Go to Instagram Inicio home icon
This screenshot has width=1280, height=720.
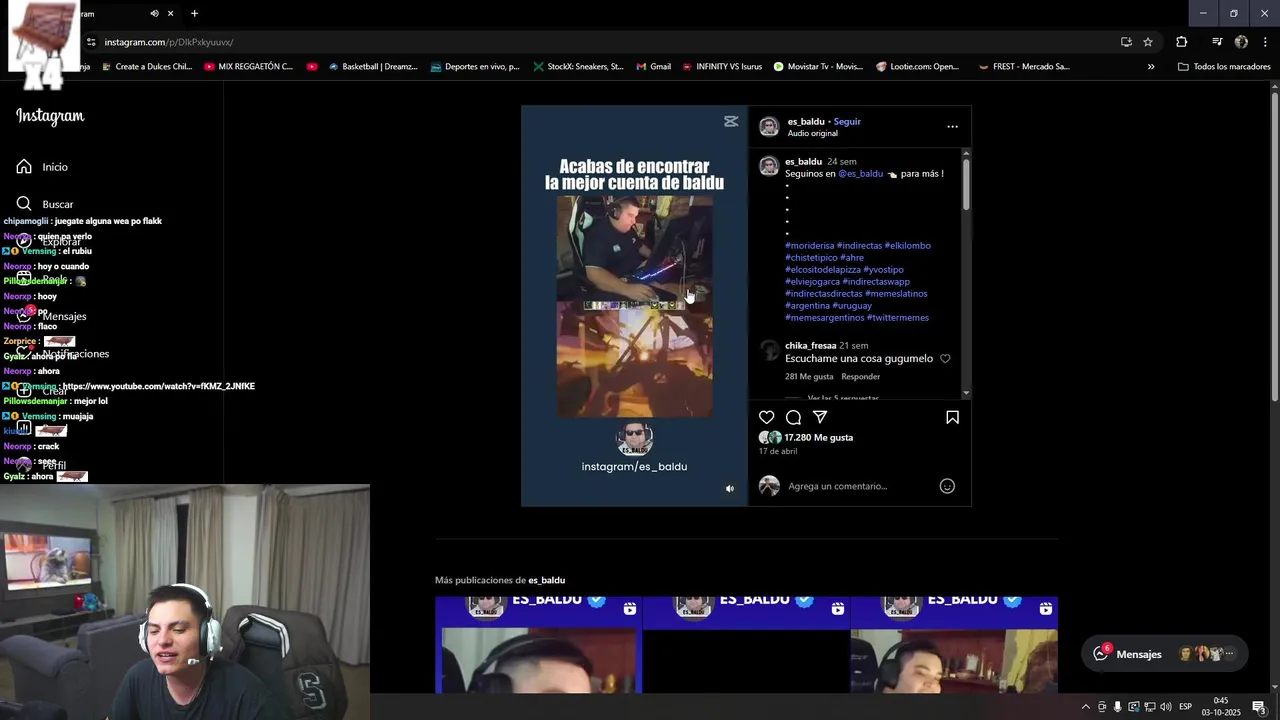[x=24, y=166]
